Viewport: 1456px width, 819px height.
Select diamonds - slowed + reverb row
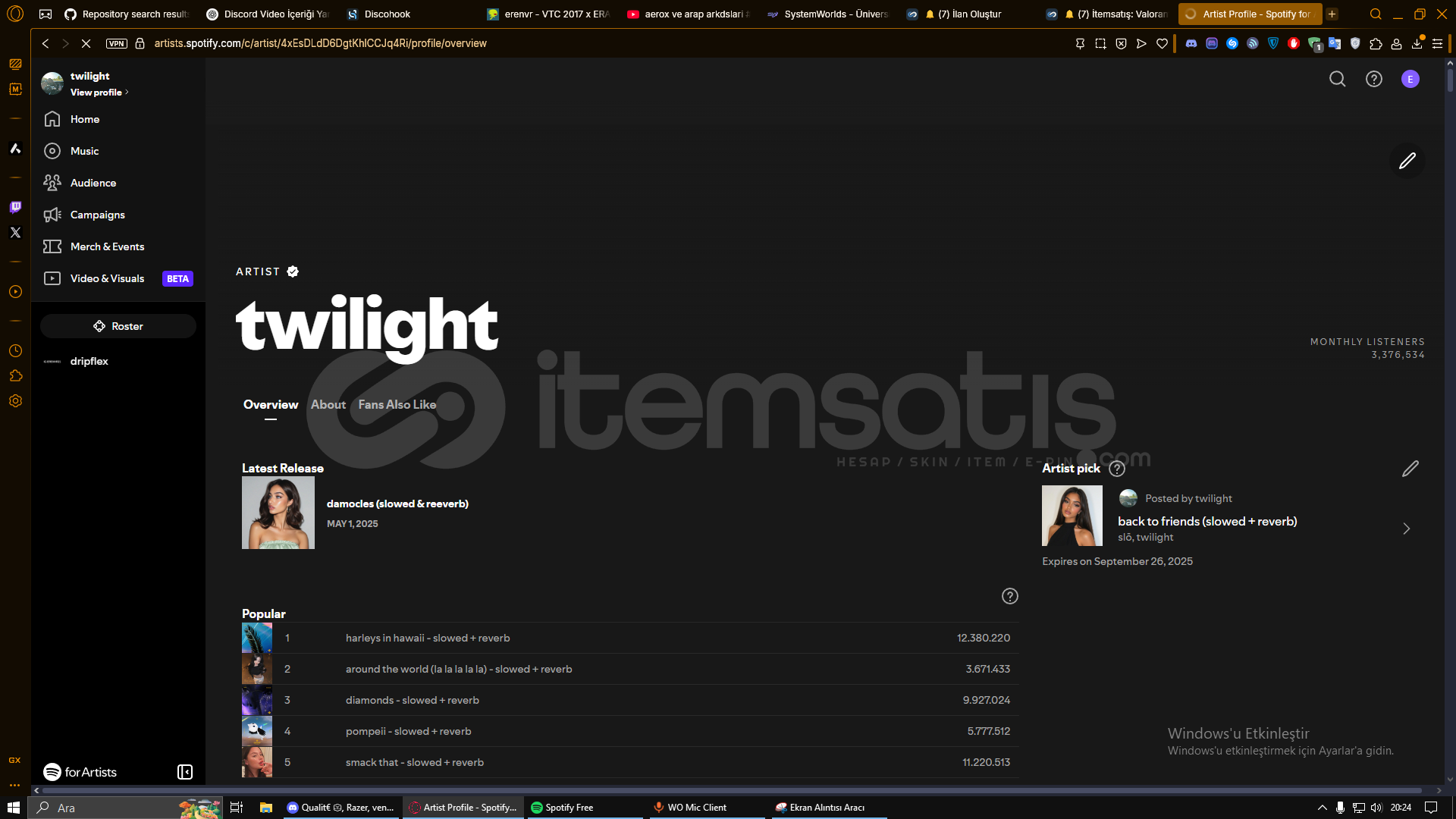tap(630, 700)
